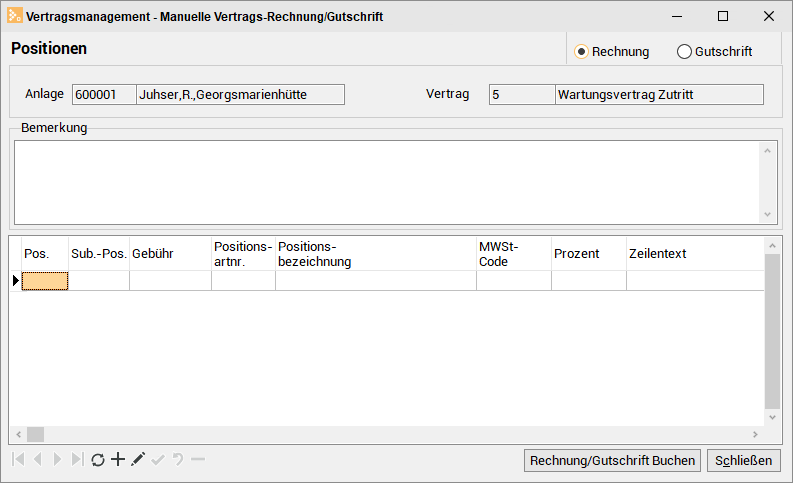
Task: Click the Bemerkung scroll down arrow
Action: [x=767, y=214]
